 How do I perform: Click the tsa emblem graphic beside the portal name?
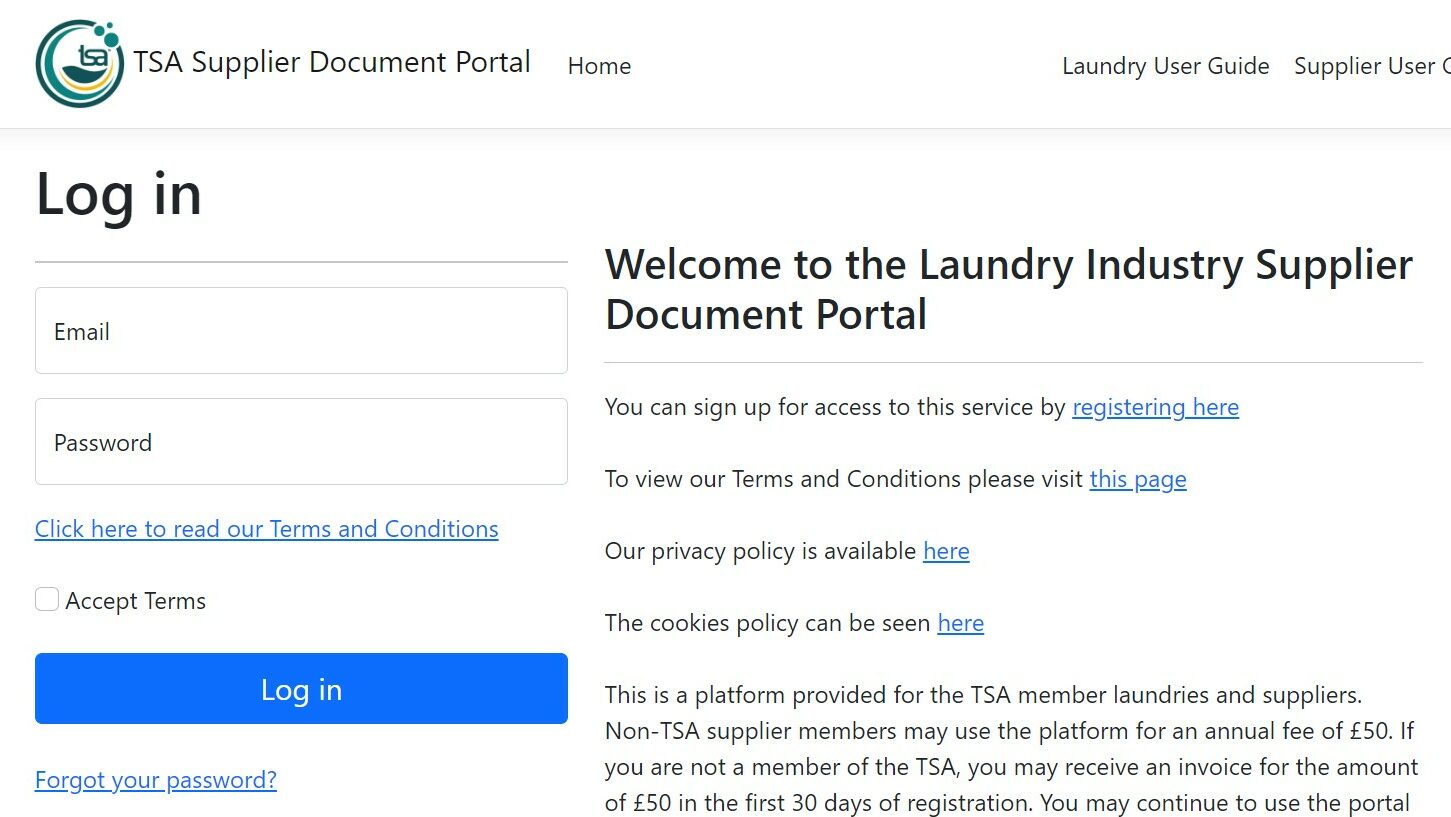79,62
